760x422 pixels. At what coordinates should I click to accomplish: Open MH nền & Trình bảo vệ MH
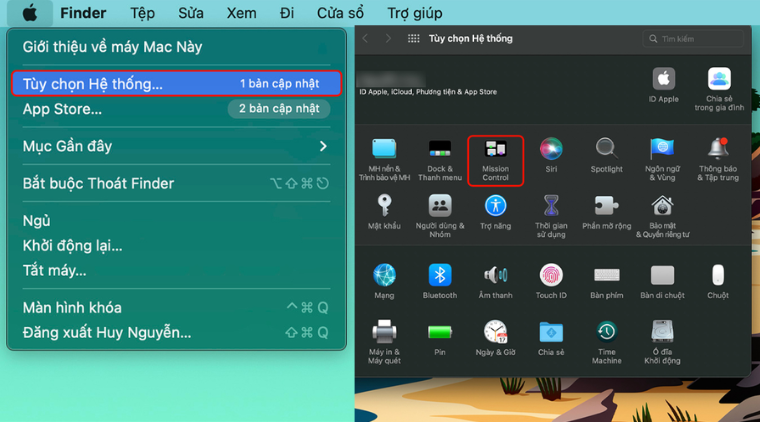384,160
